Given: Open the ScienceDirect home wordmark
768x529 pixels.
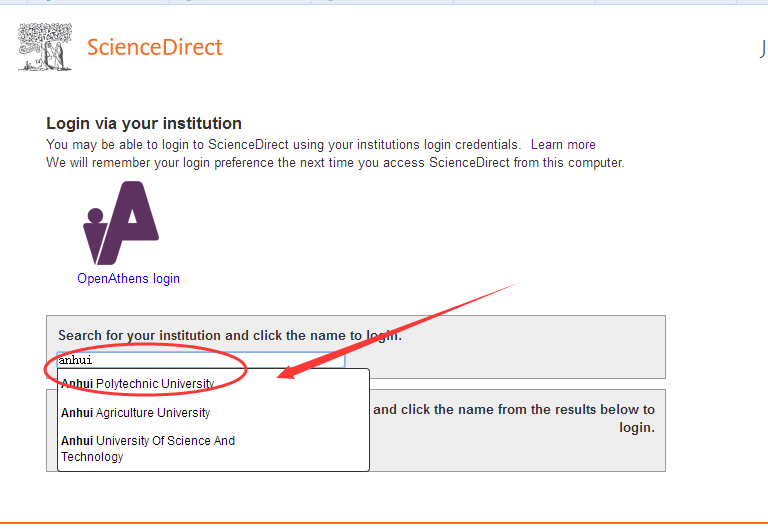Looking at the screenshot, I should 154,47.
